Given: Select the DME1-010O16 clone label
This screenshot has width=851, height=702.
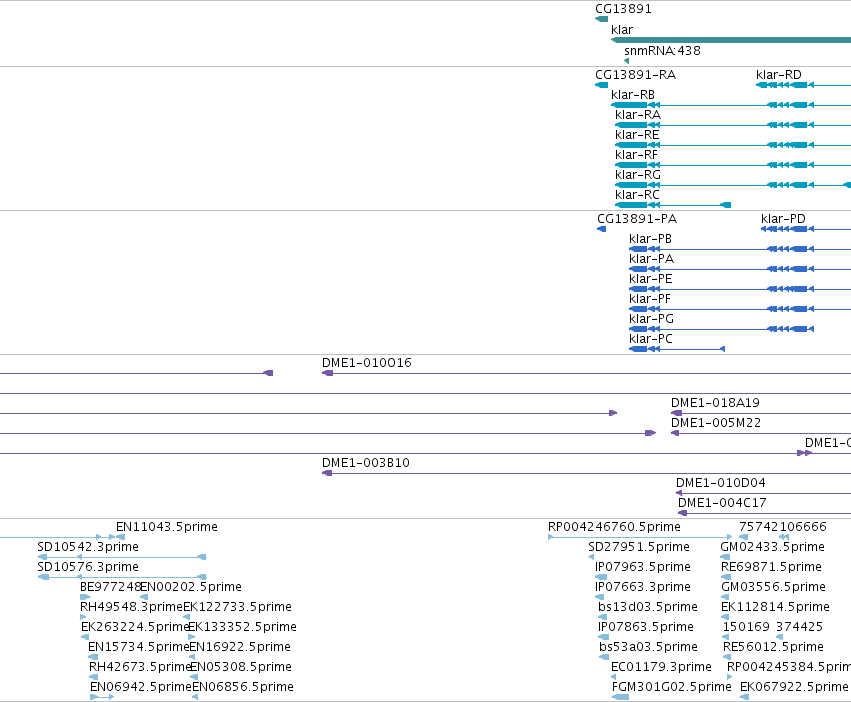Looking at the screenshot, I should pos(367,363).
